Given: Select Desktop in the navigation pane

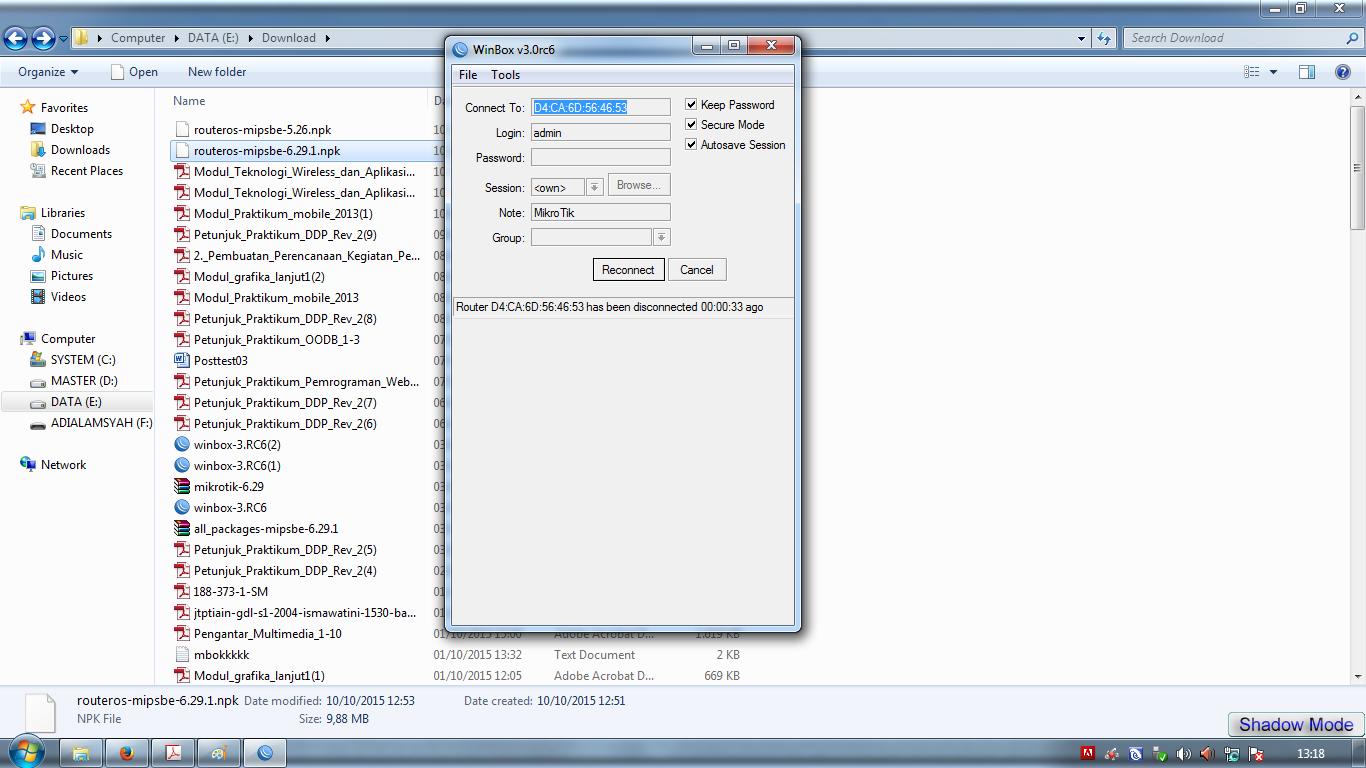Looking at the screenshot, I should [72, 129].
